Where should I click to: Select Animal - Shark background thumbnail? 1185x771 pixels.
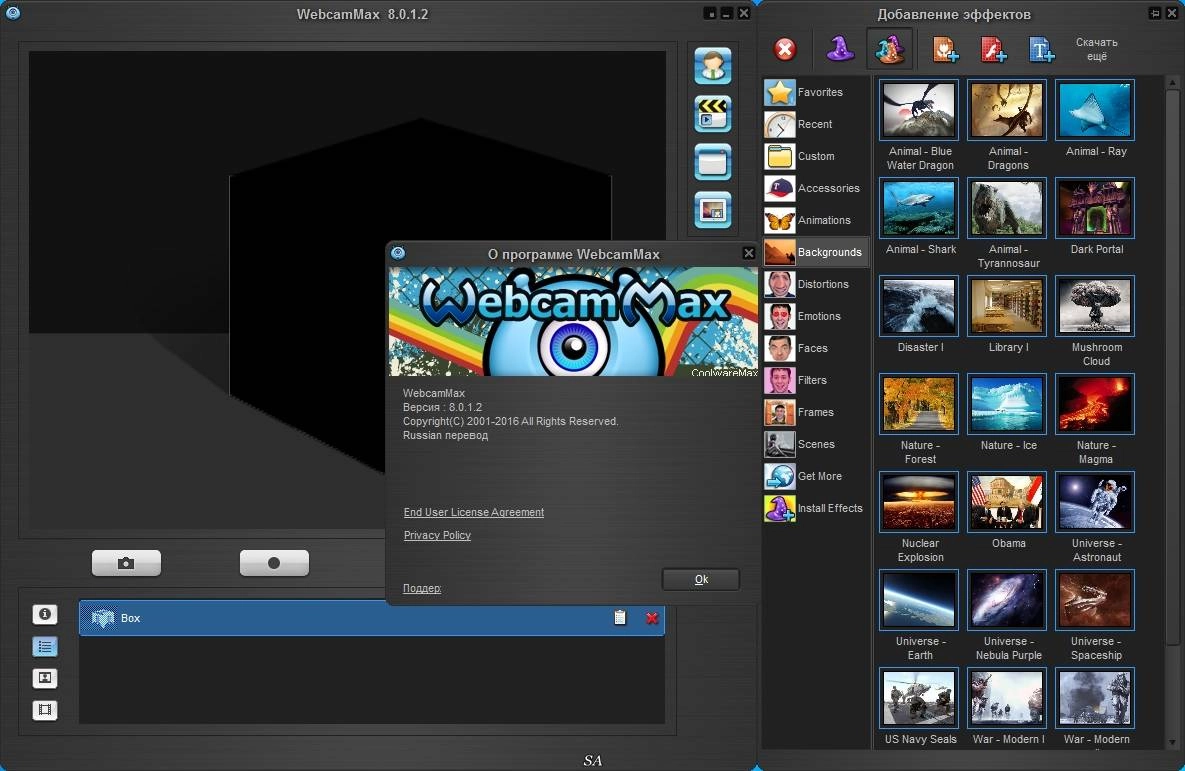coord(919,208)
